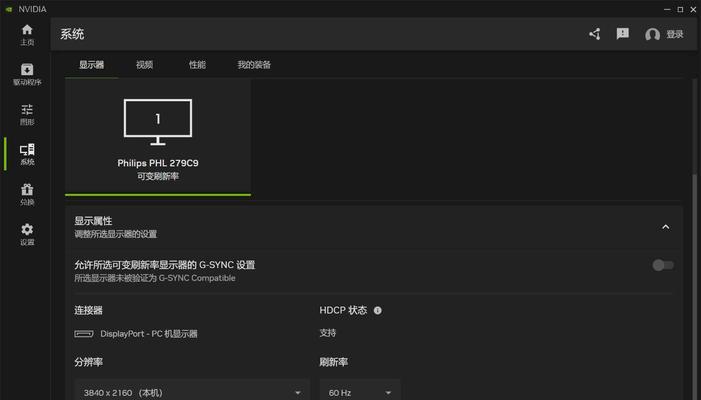The width and height of the screenshot is (701, 400).
Task: Click the 刷新率 label
Action: pos(334,362)
